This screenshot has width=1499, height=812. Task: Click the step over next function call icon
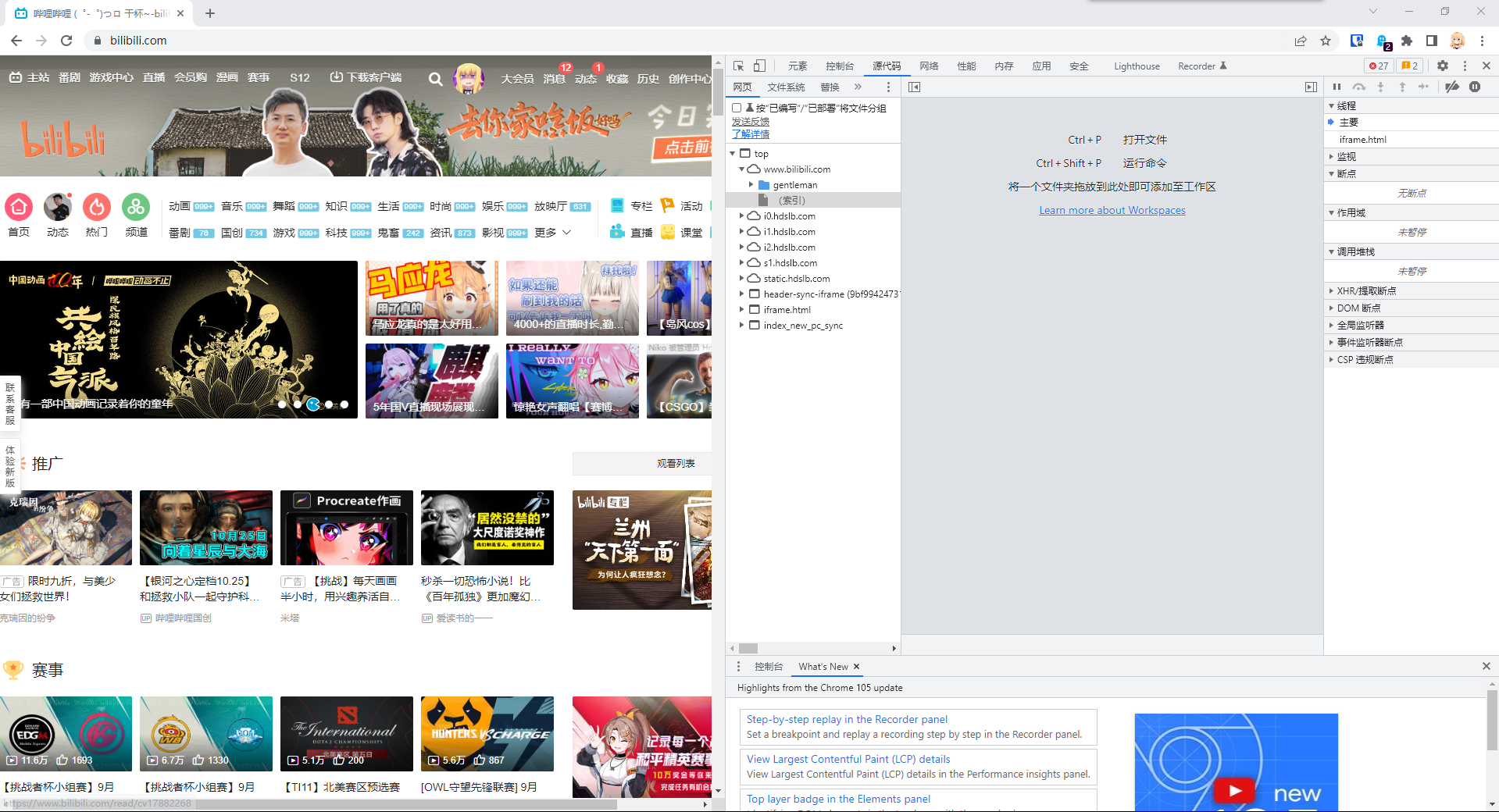click(x=1359, y=87)
